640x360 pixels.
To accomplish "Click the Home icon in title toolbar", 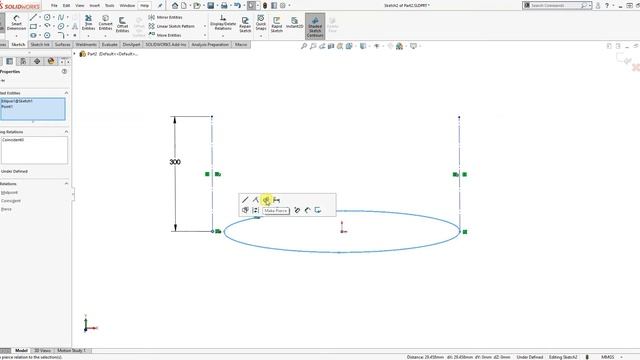I will (x=175, y=6).
